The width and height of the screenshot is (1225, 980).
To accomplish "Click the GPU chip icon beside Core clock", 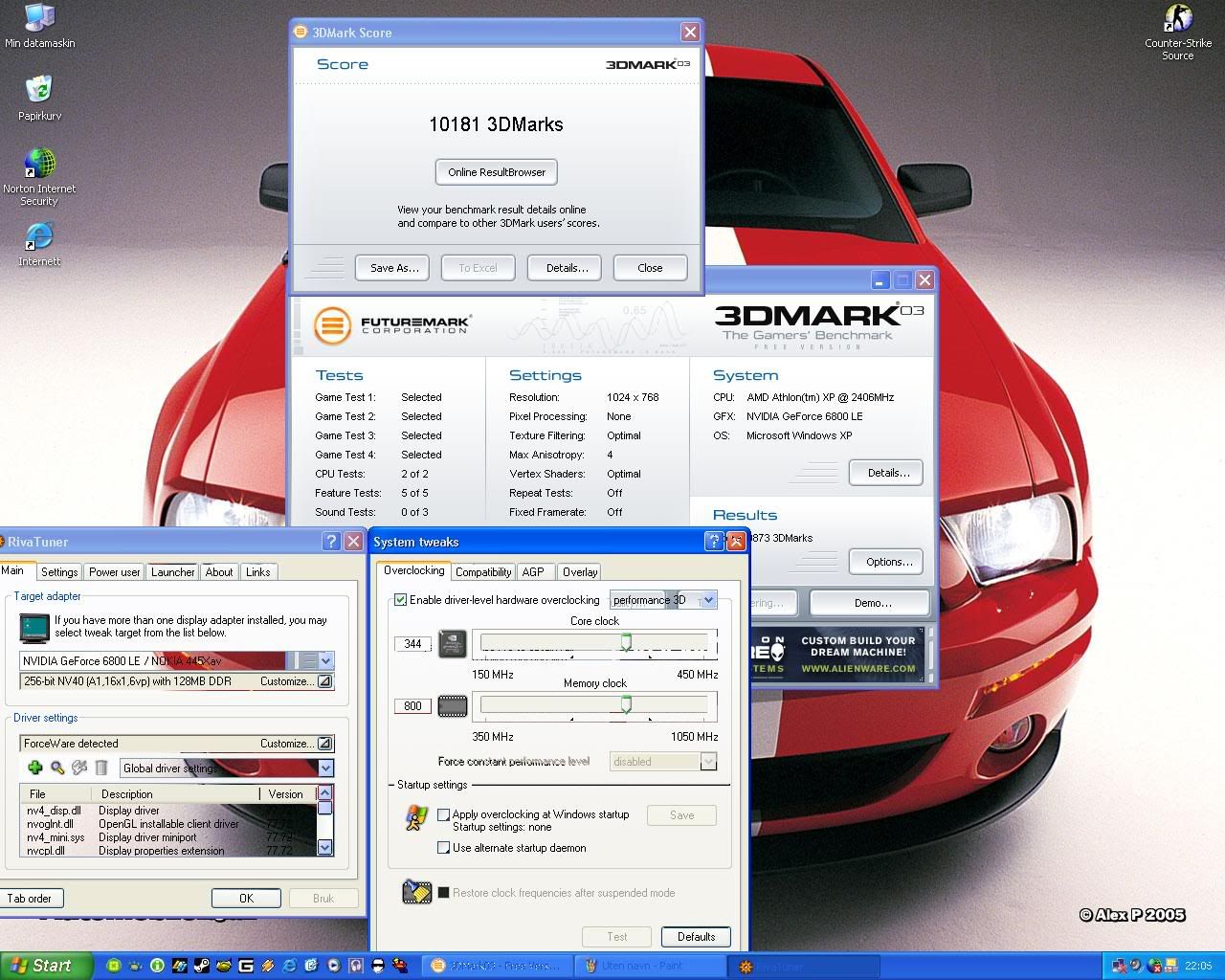I will (453, 644).
